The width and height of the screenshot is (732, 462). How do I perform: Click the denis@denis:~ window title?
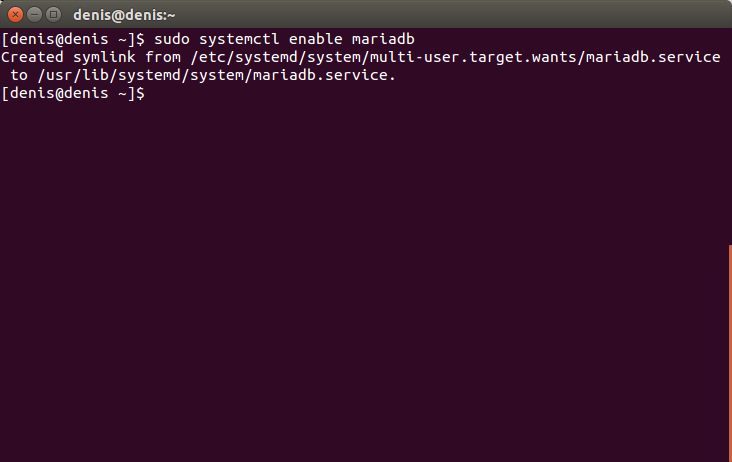(124, 15)
